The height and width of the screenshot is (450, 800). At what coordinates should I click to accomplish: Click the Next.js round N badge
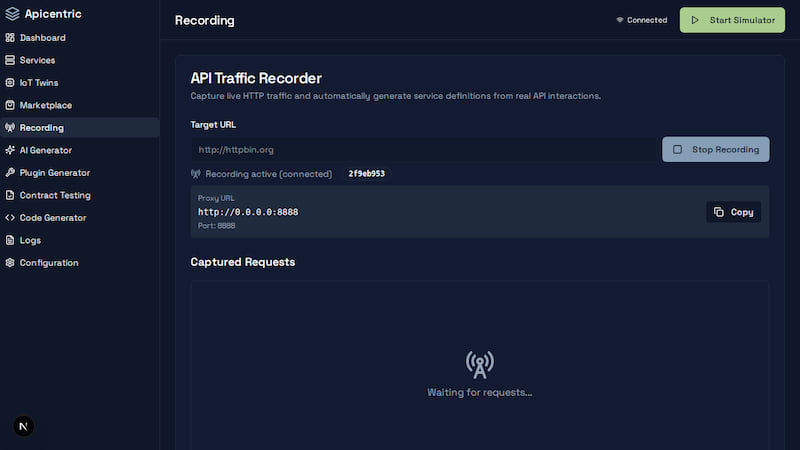[x=25, y=426]
